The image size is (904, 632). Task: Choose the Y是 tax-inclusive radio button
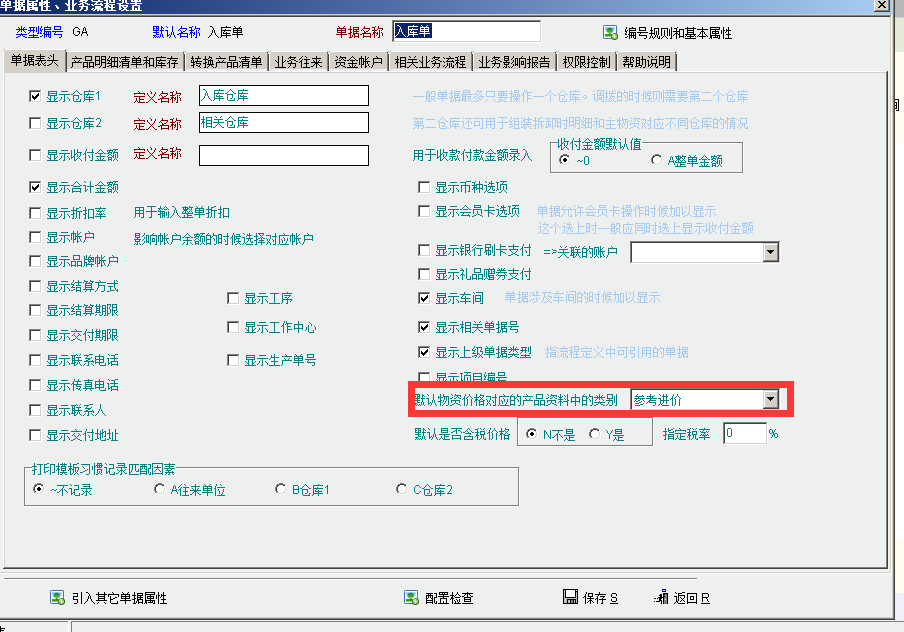pos(595,434)
